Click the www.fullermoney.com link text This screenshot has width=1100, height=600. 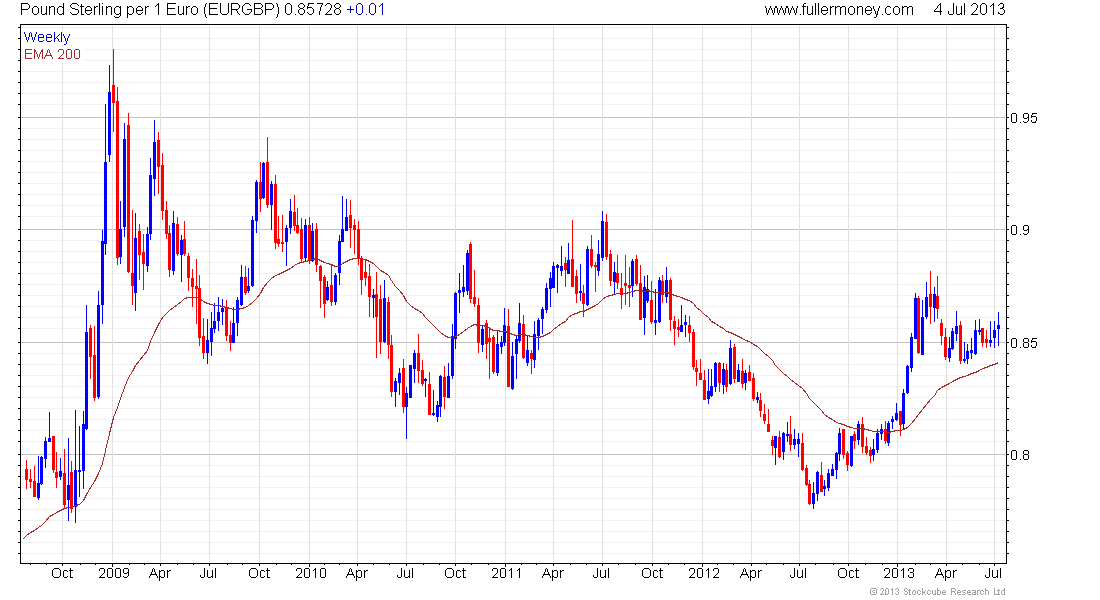click(x=839, y=10)
